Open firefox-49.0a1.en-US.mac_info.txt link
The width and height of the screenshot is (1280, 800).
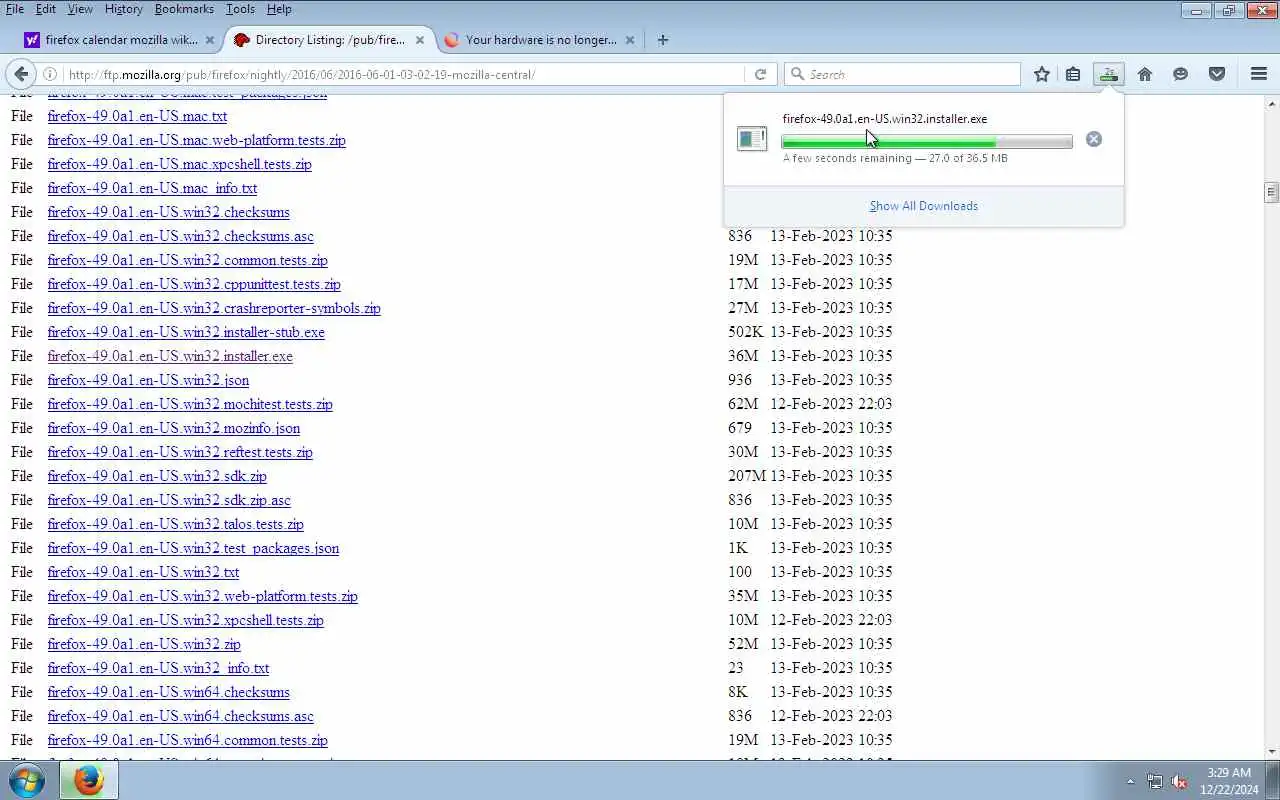pos(153,188)
